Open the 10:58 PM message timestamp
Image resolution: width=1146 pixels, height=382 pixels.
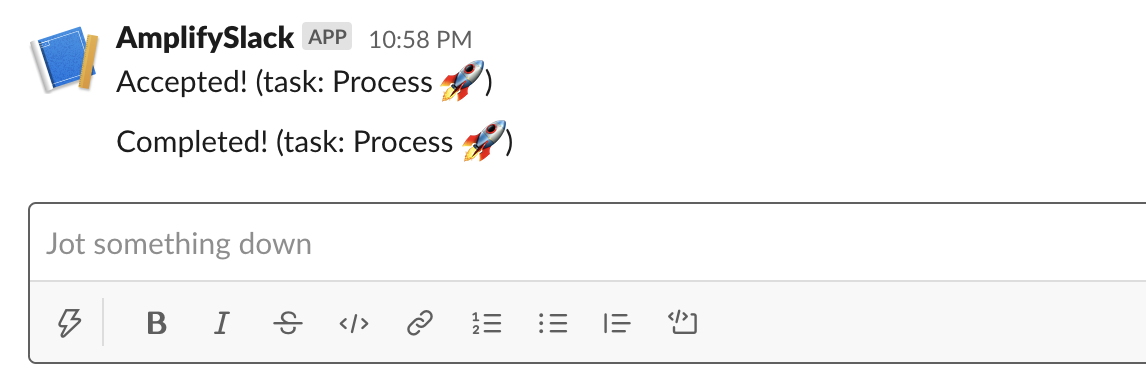pyautogui.click(x=420, y=39)
